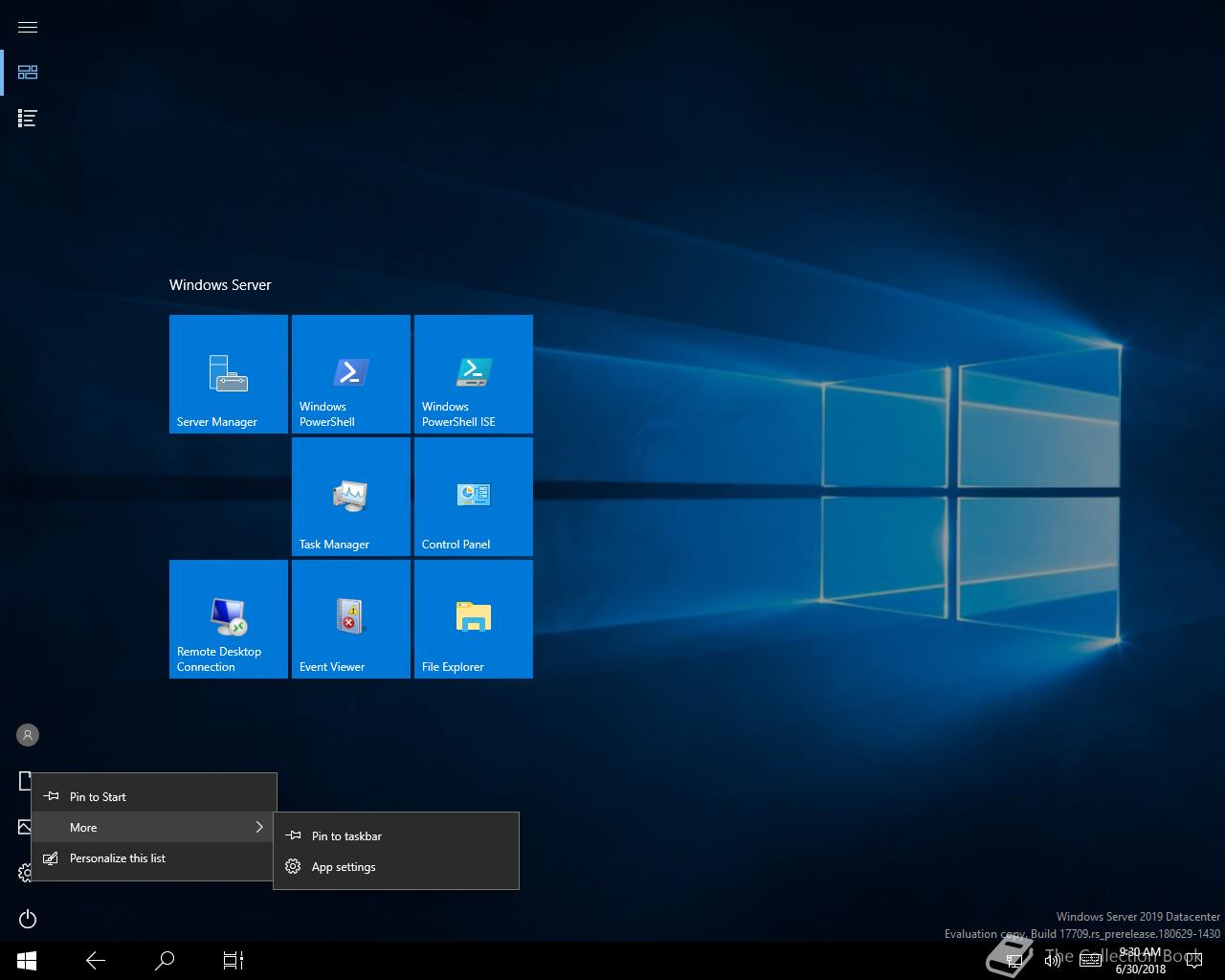Click the taskbar Search magnifier
The image size is (1225, 980).
coord(165,960)
